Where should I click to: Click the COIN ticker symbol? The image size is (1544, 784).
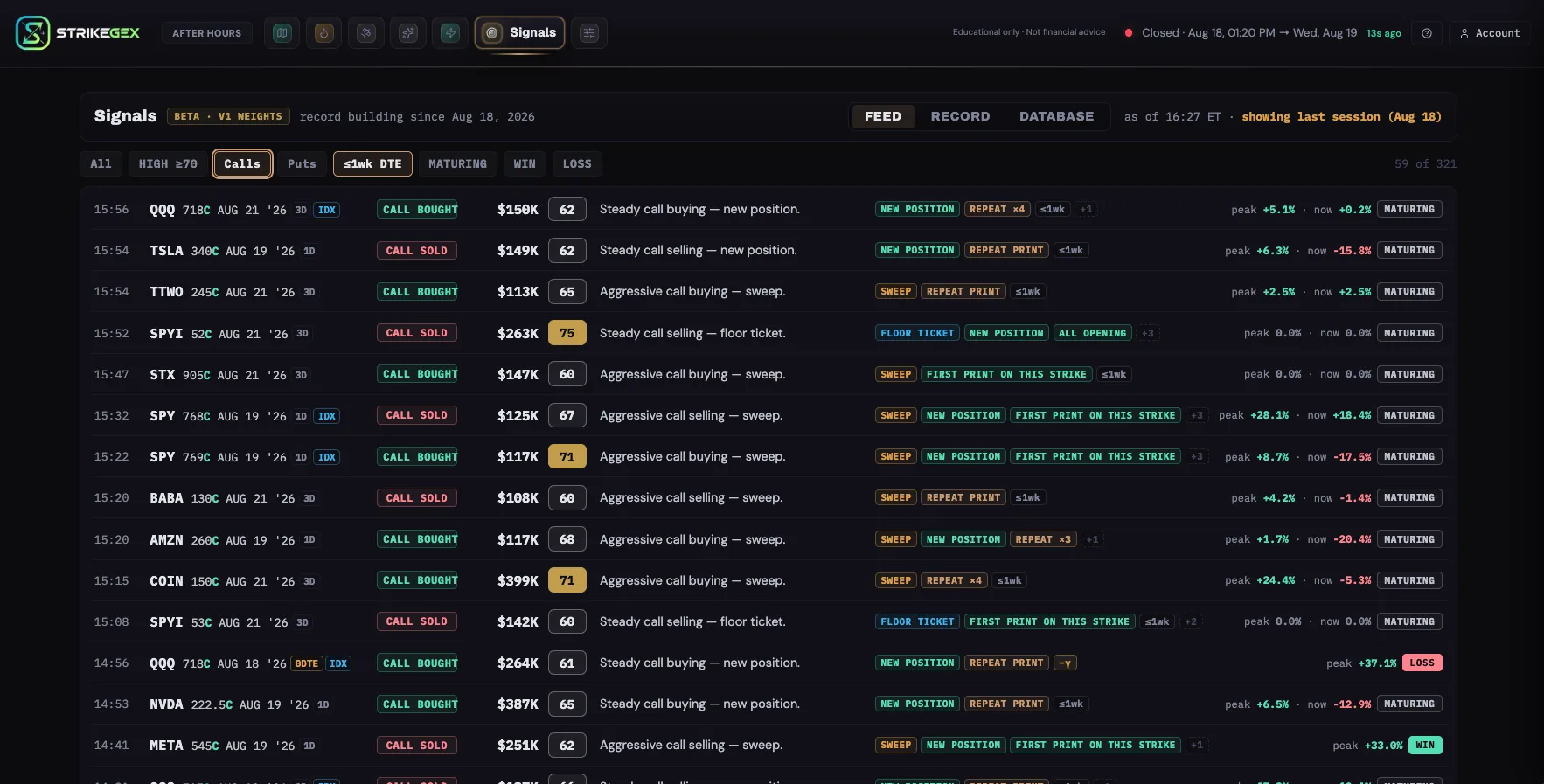click(x=166, y=580)
